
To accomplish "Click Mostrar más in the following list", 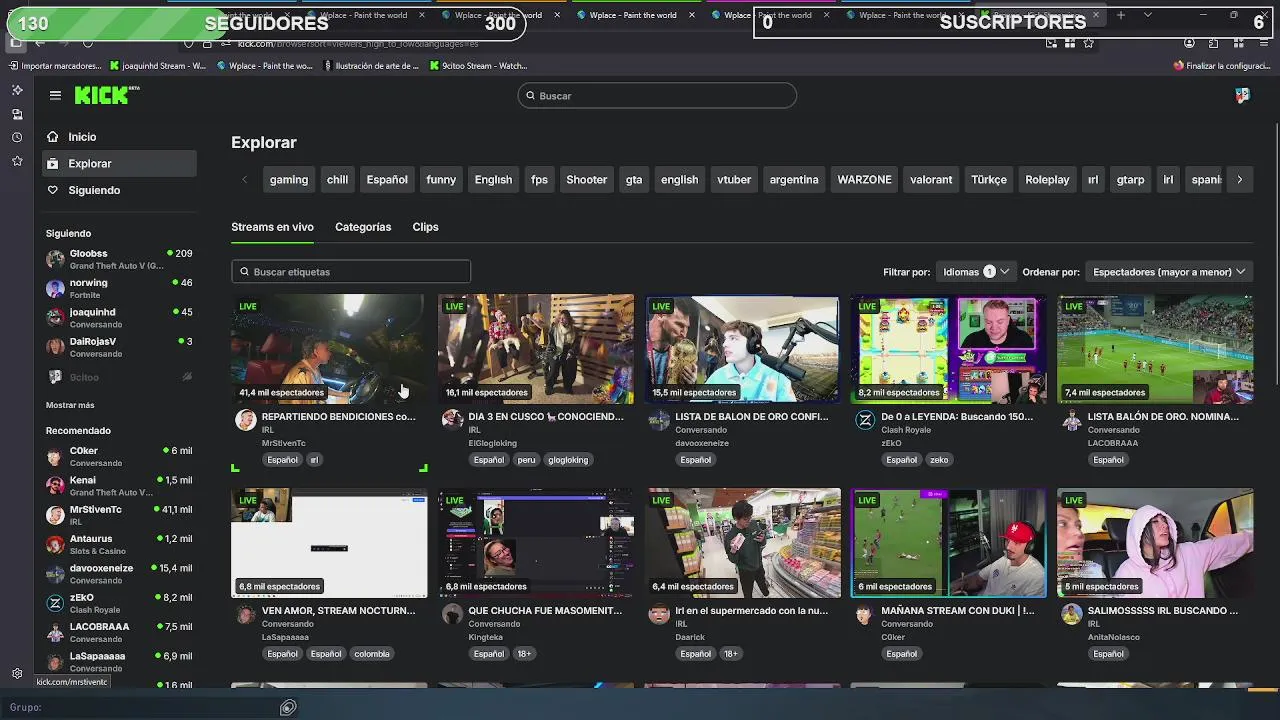I will 70,405.
